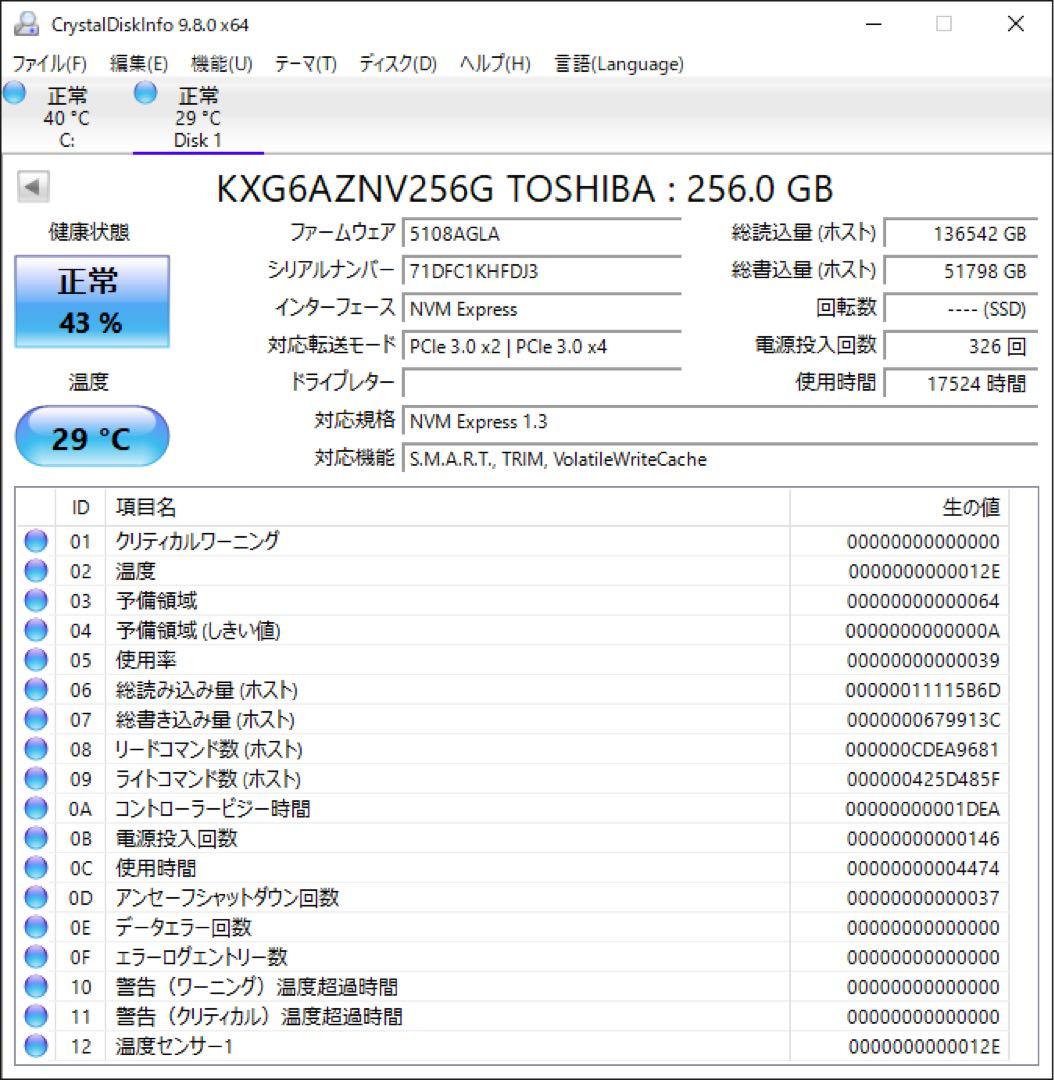This screenshot has height=1080, width=1054.
Task: Open the ファイル(F) menu
Action: point(50,64)
